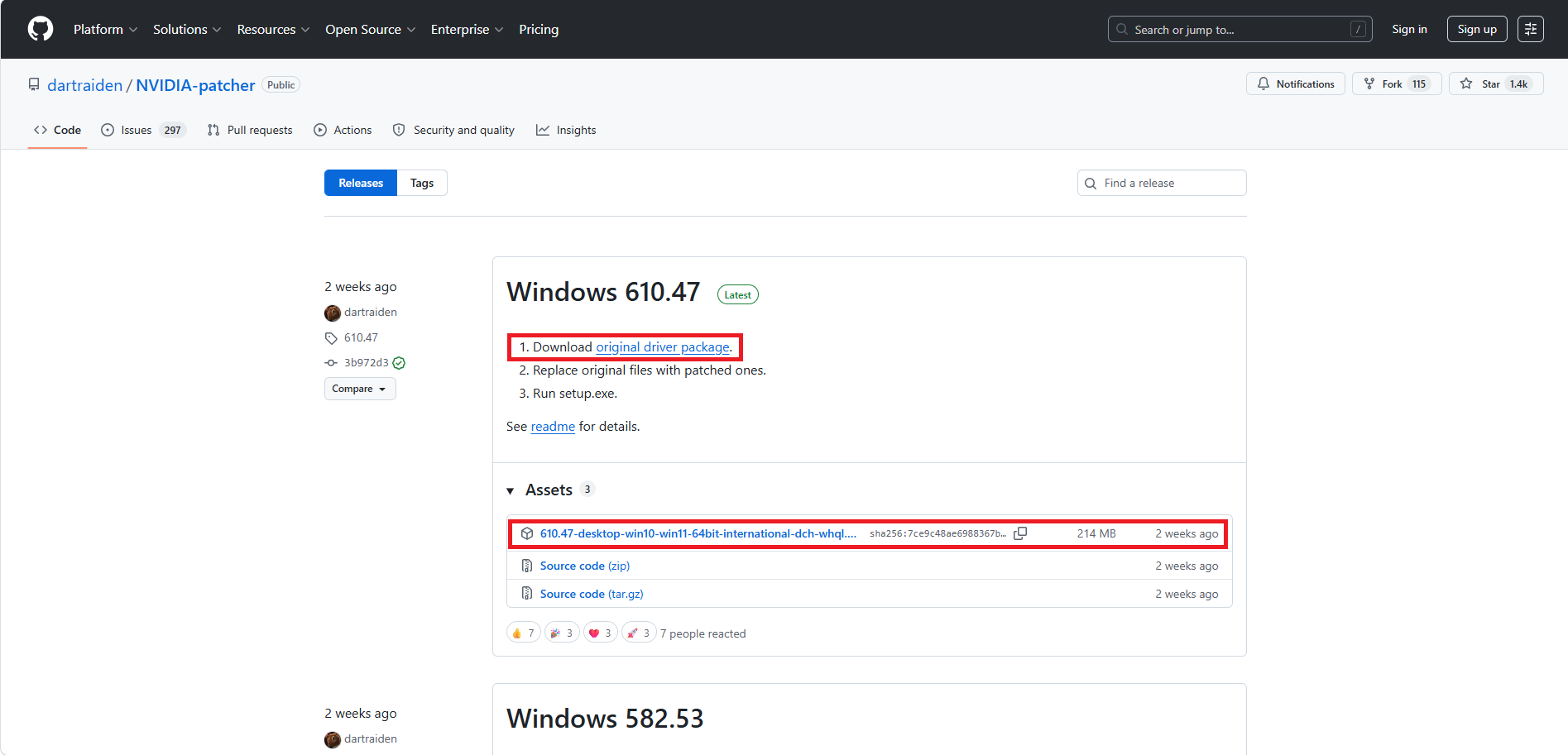Open commit 3b972d3

coord(367,362)
